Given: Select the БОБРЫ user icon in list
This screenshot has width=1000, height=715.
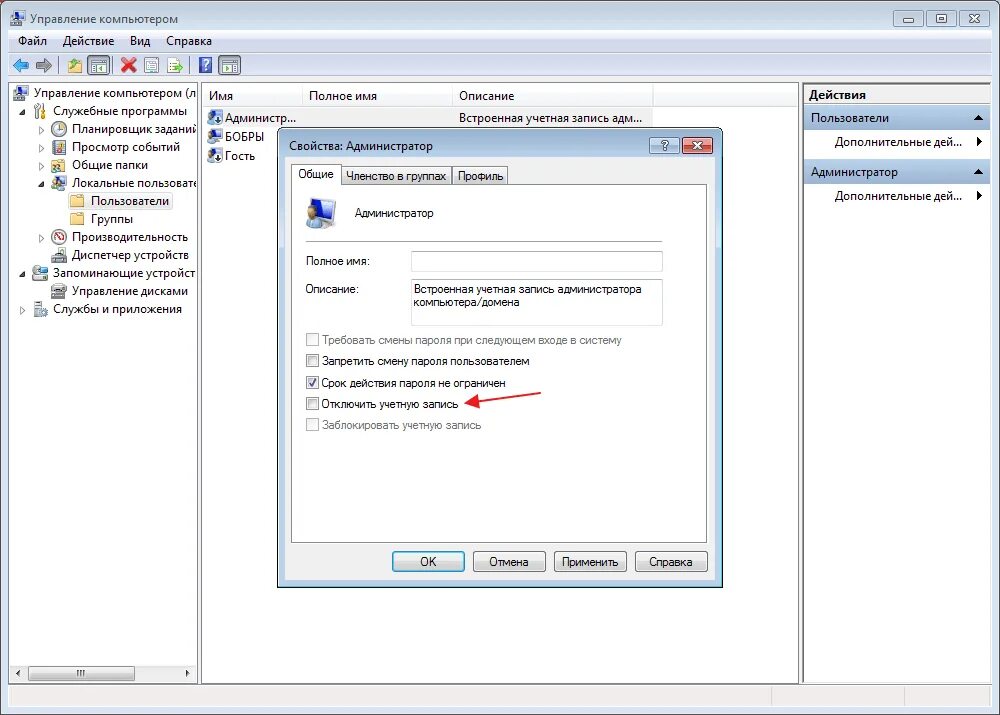Looking at the screenshot, I should [215, 136].
